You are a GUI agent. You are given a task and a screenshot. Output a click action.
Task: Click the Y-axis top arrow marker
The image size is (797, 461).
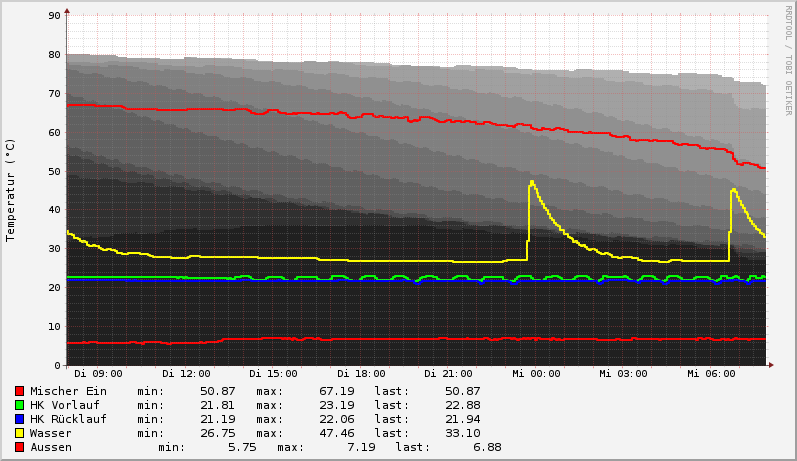(x=67, y=11)
